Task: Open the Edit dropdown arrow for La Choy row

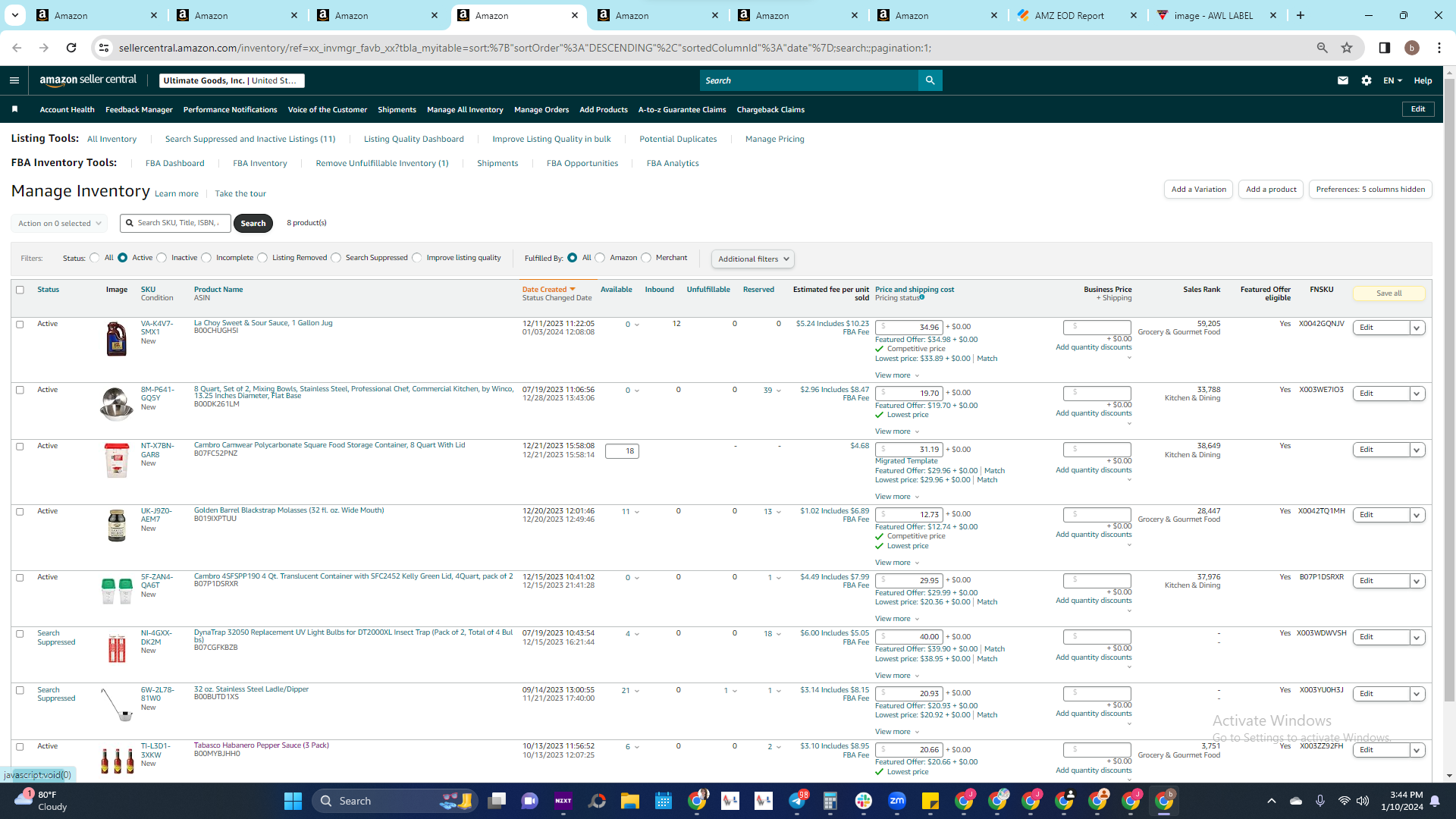Action: coord(1417,328)
